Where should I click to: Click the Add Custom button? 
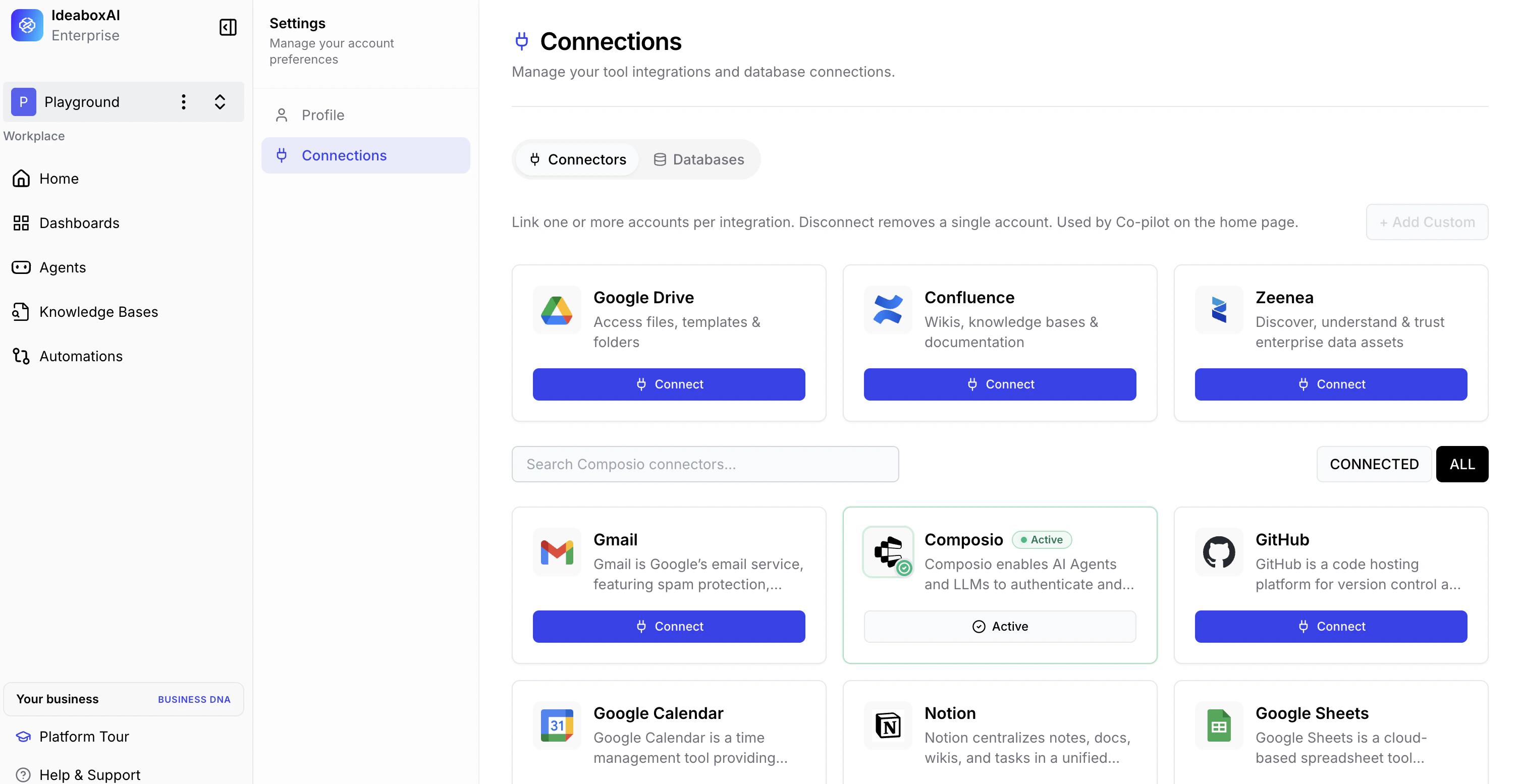1427,222
